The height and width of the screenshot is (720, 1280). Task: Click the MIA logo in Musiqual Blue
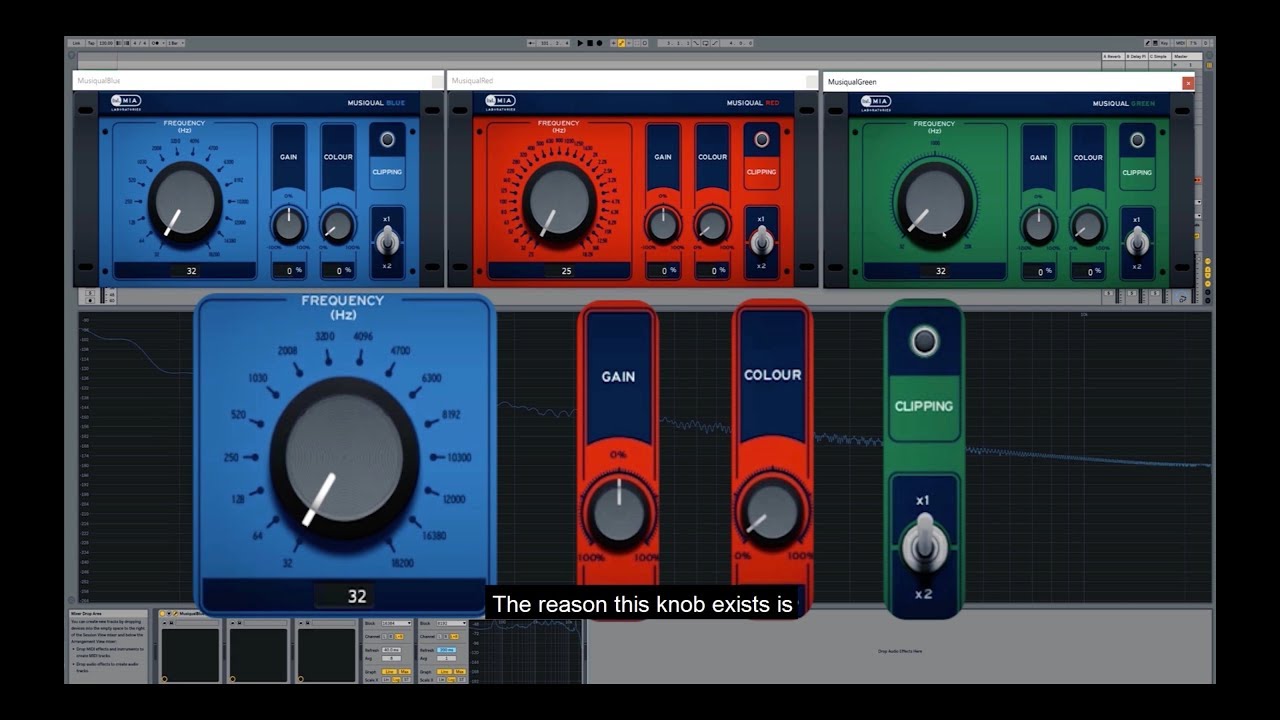pyautogui.click(x=126, y=101)
